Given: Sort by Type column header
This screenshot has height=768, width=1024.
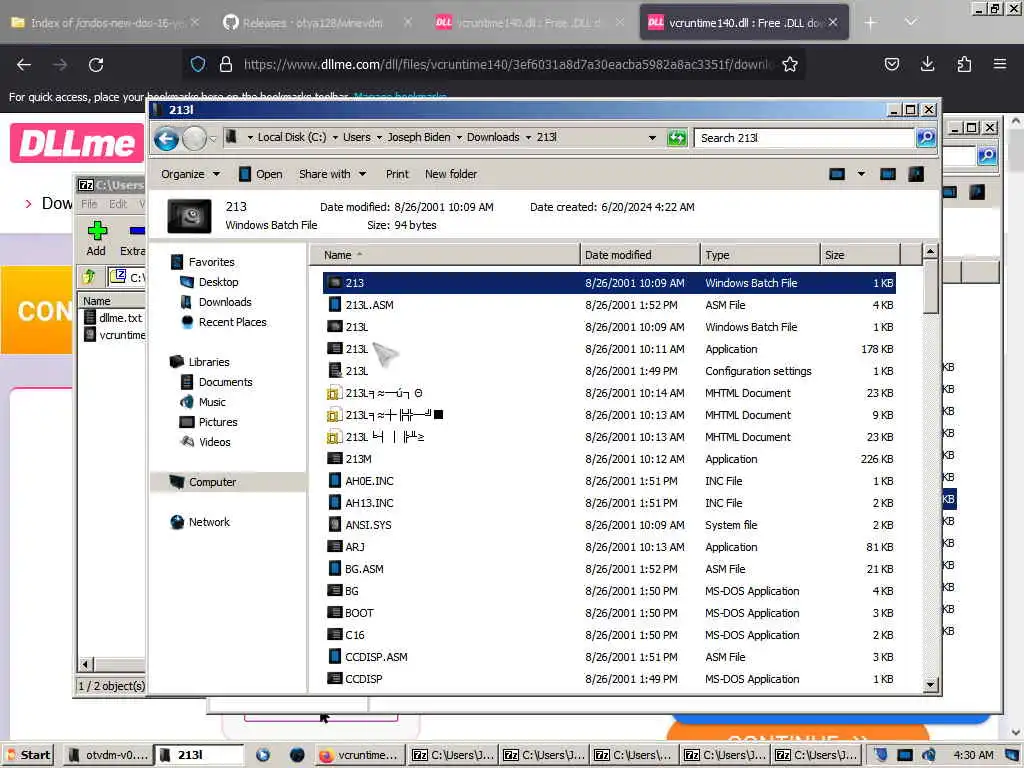Looking at the screenshot, I should coord(760,255).
